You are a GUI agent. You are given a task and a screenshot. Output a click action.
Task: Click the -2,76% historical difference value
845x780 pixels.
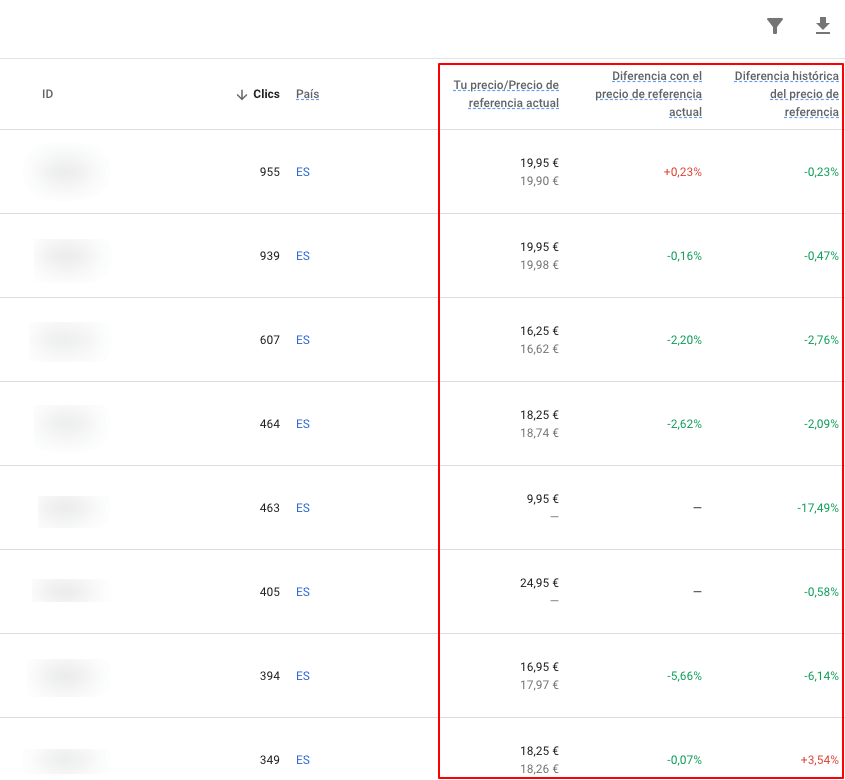tap(821, 340)
